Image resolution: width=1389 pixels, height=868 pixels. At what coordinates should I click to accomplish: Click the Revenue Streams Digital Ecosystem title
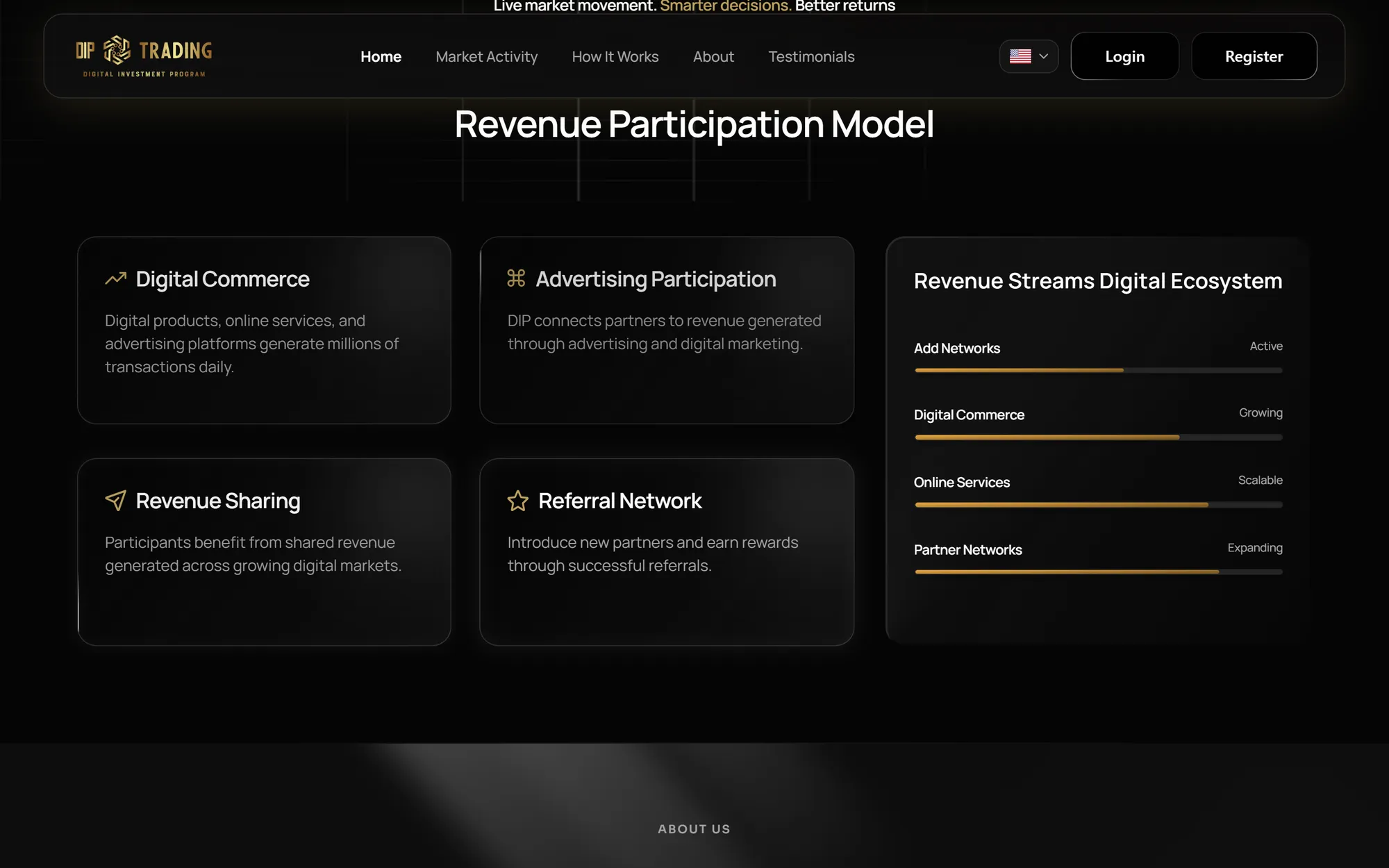tap(1098, 281)
